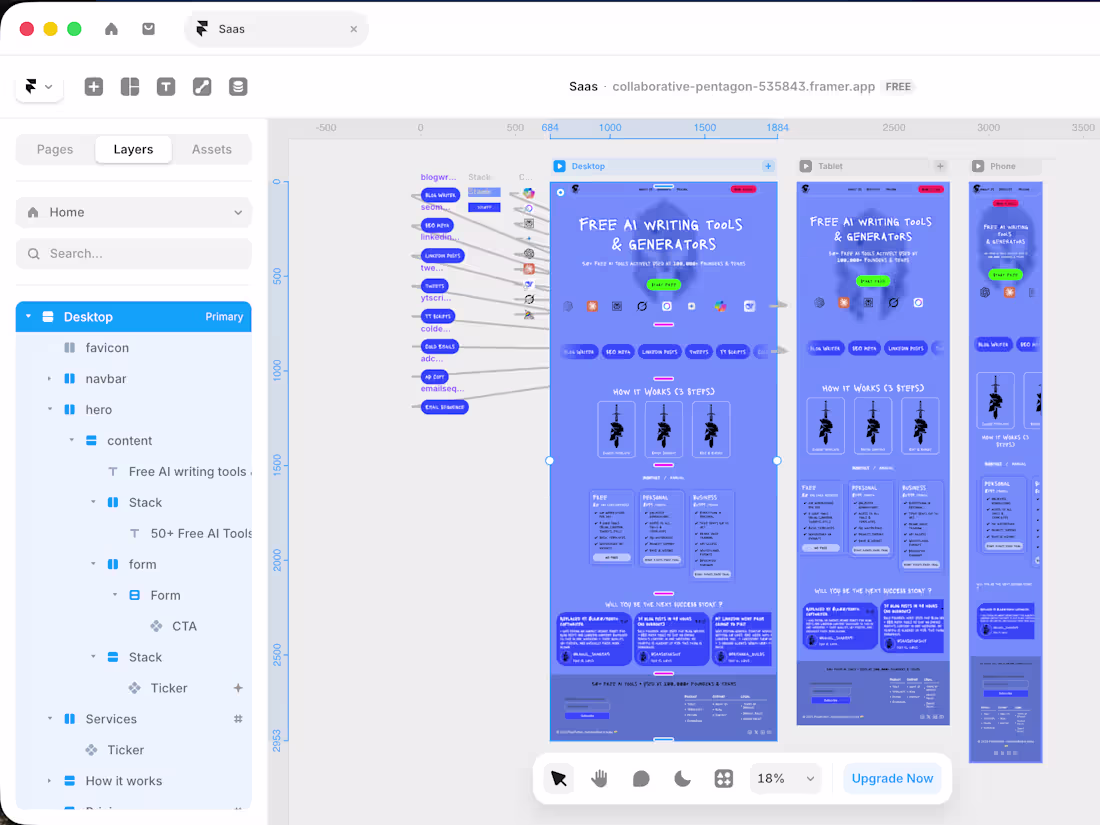
Task: Click the grid component icon in bottom toolbar
Action: [x=723, y=779]
